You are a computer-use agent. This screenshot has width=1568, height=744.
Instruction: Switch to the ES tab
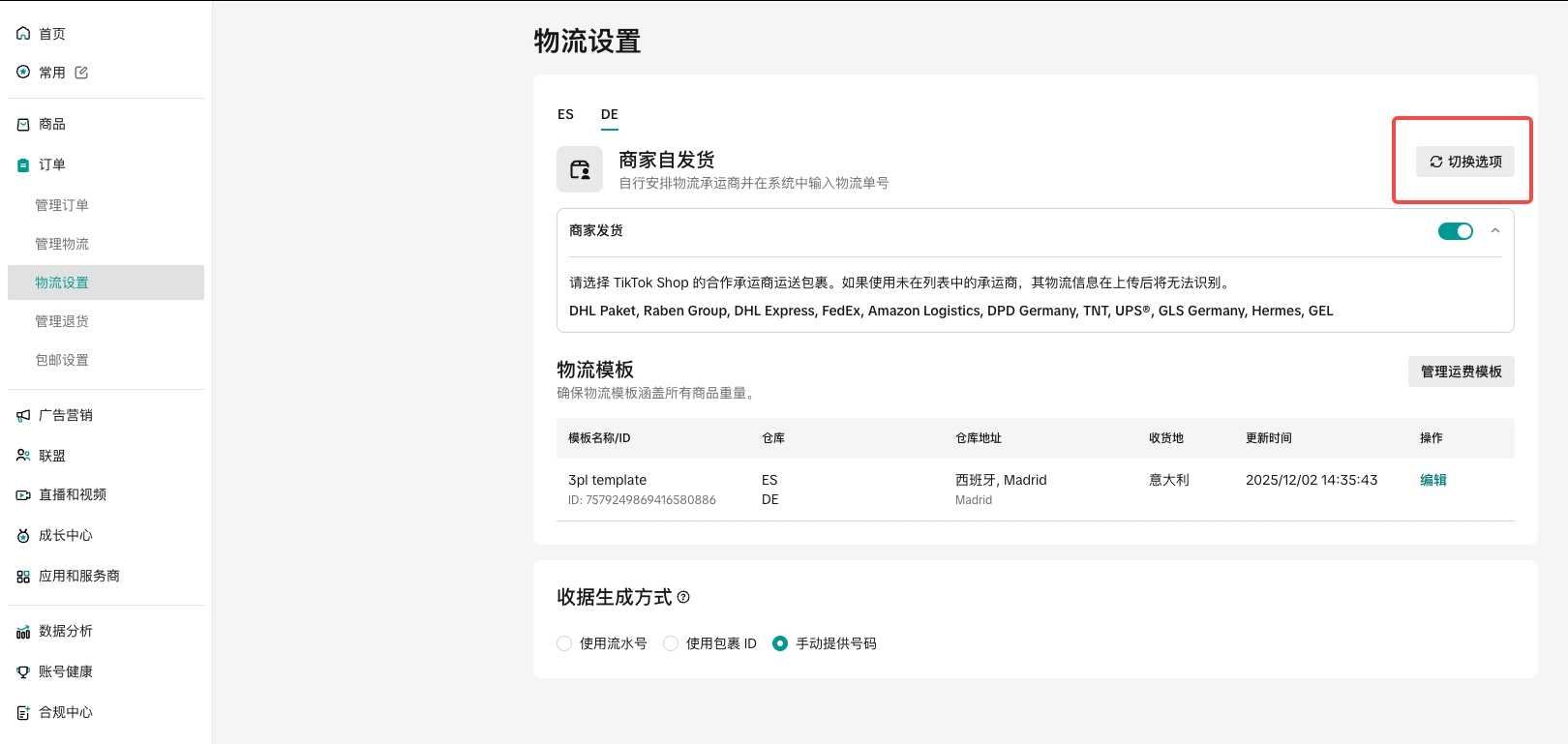pyautogui.click(x=565, y=114)
